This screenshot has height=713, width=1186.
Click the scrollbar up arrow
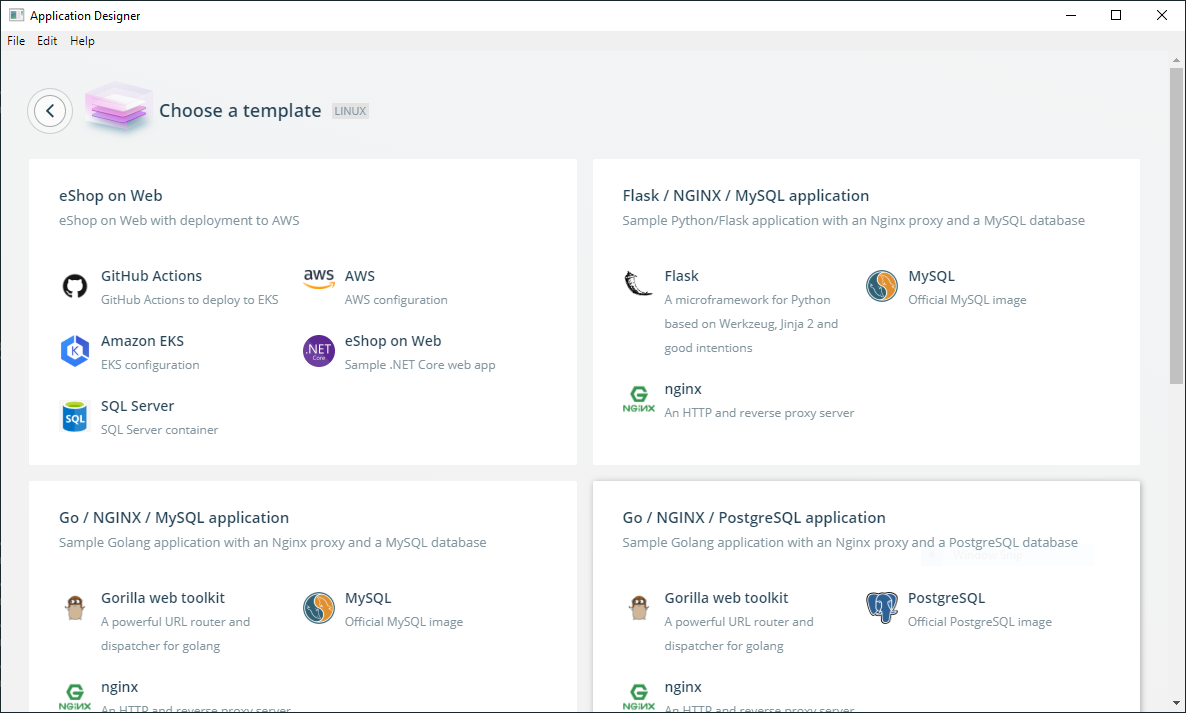point(1175,60)
